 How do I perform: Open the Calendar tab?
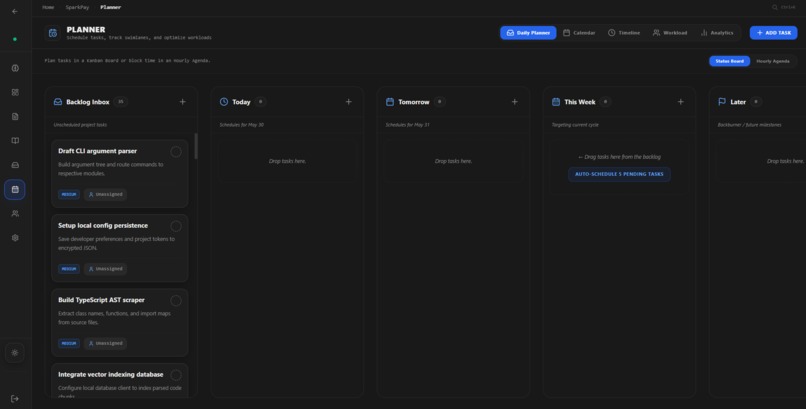[579, 33]
